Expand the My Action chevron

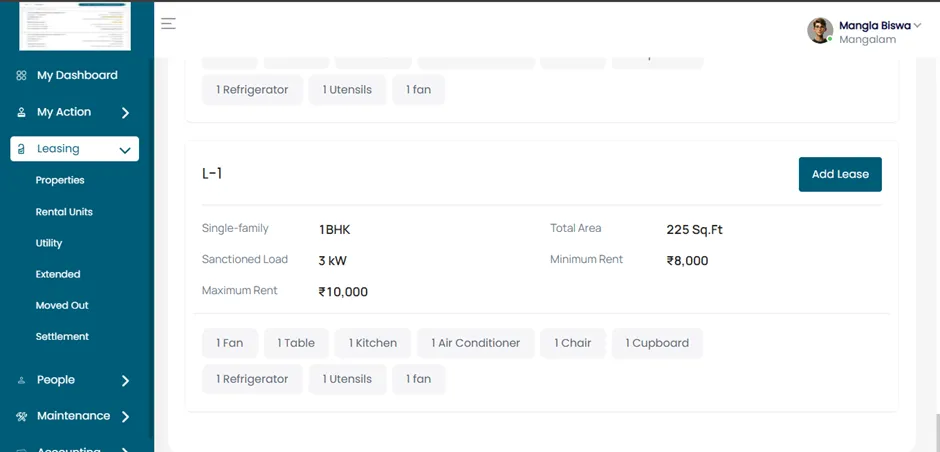125,113
